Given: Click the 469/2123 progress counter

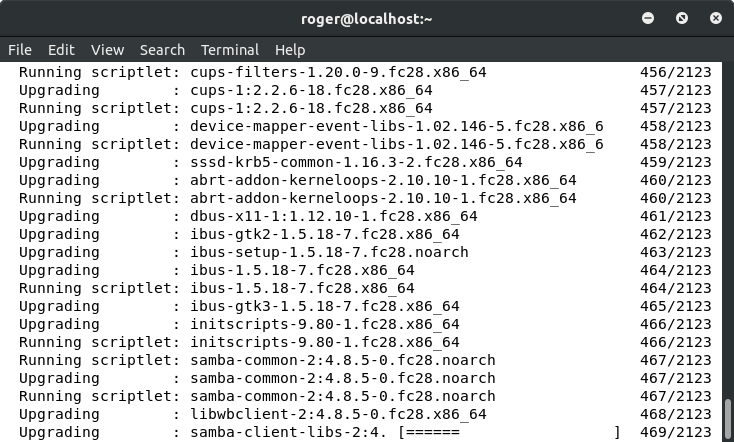Looking at the screenshot, I should pyautogui.click(x=681, y=432).
